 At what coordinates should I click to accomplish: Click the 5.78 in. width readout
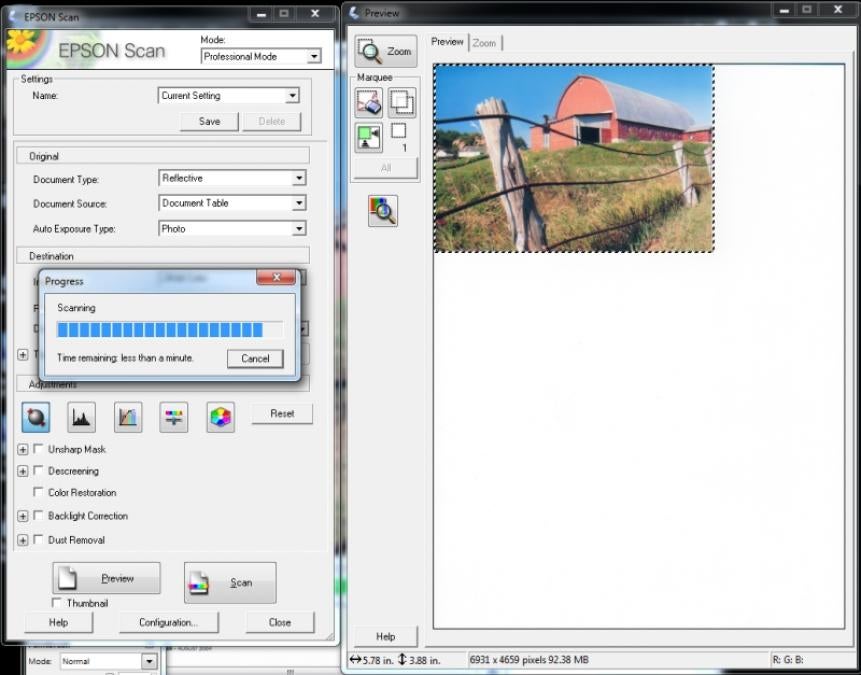pyautogui.click(x=371, y=660)
